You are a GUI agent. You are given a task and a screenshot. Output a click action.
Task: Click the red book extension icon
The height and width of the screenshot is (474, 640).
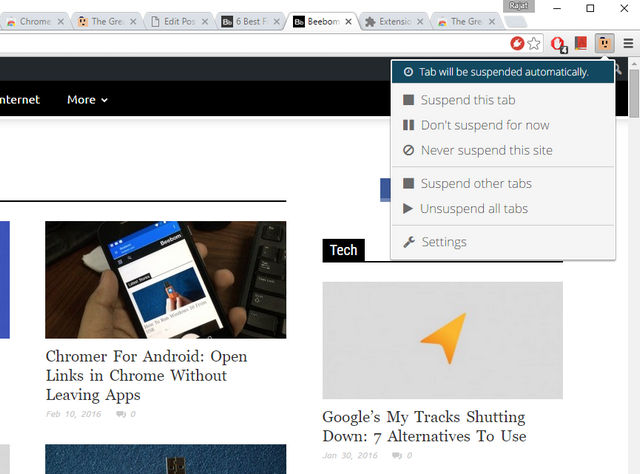tap(581, 43)
